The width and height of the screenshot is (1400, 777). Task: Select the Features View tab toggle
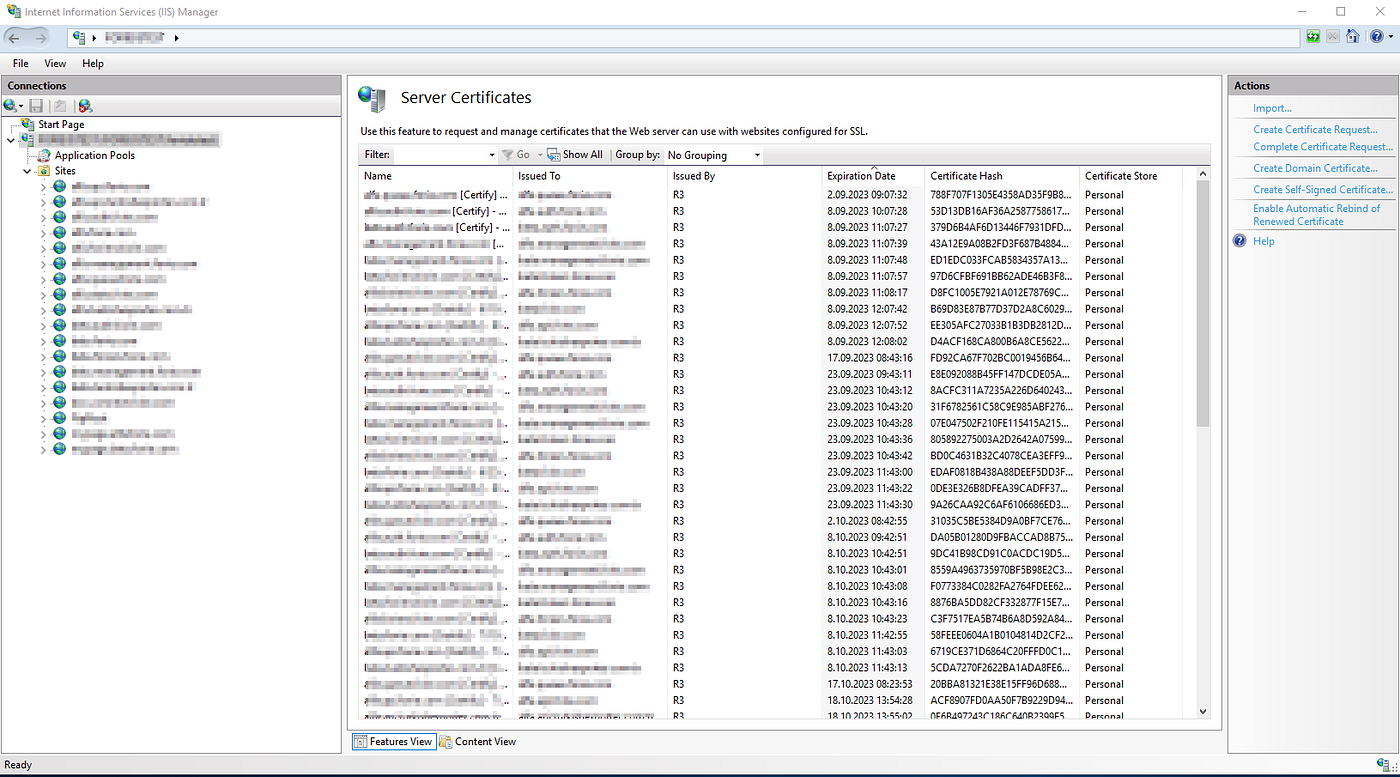tap(392, 741)
